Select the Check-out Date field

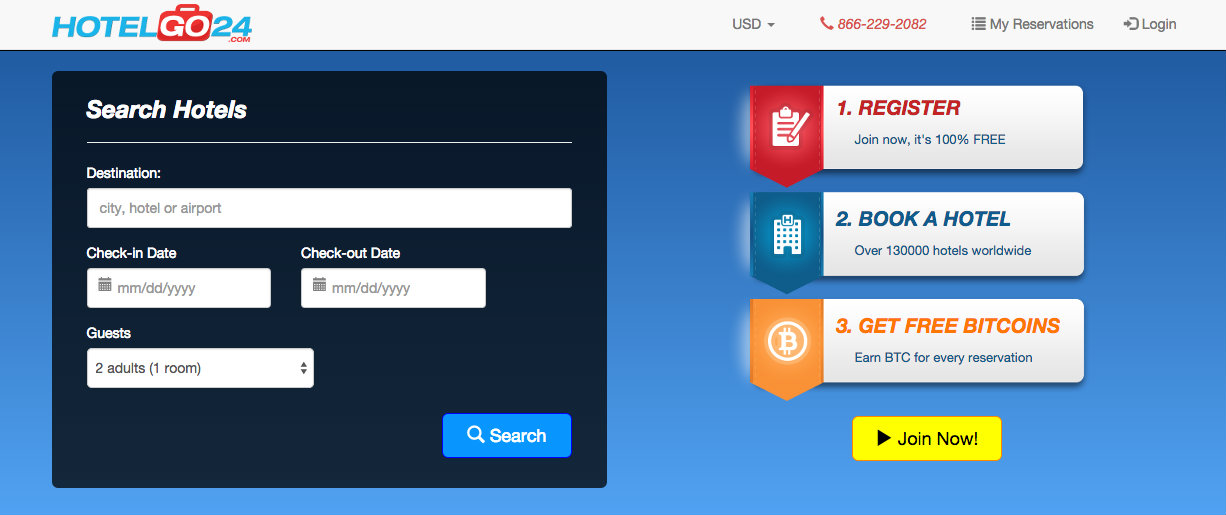tap(393, 288)
